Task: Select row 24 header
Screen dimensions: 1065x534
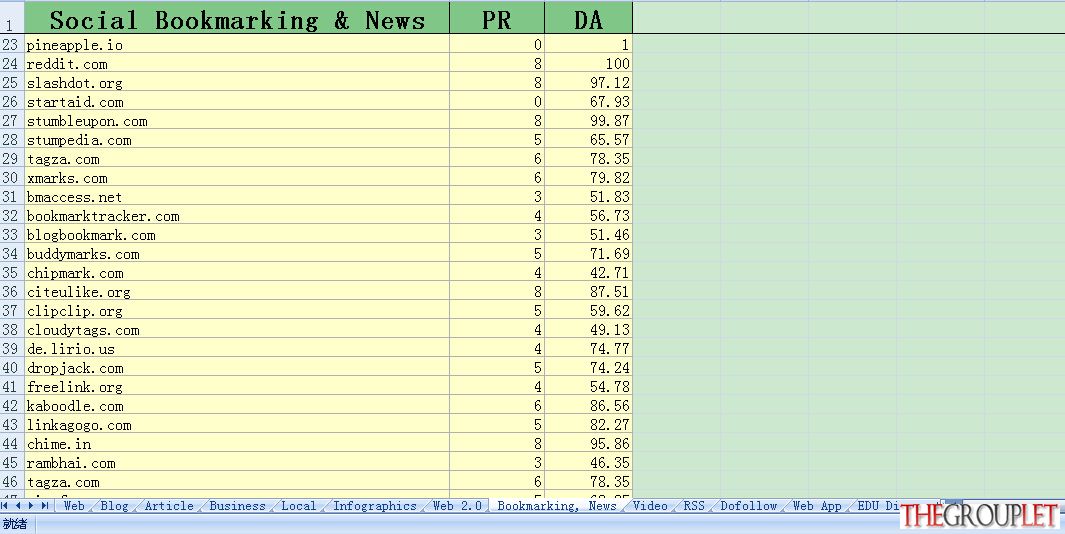Action: [12, 64]
